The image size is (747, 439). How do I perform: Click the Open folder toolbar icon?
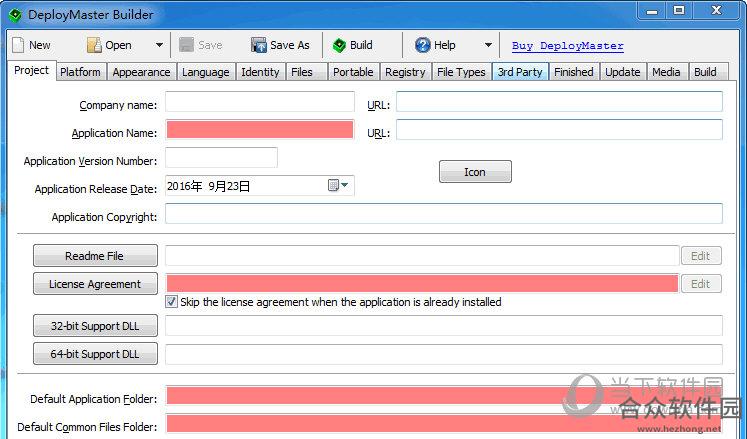point(94,45)
